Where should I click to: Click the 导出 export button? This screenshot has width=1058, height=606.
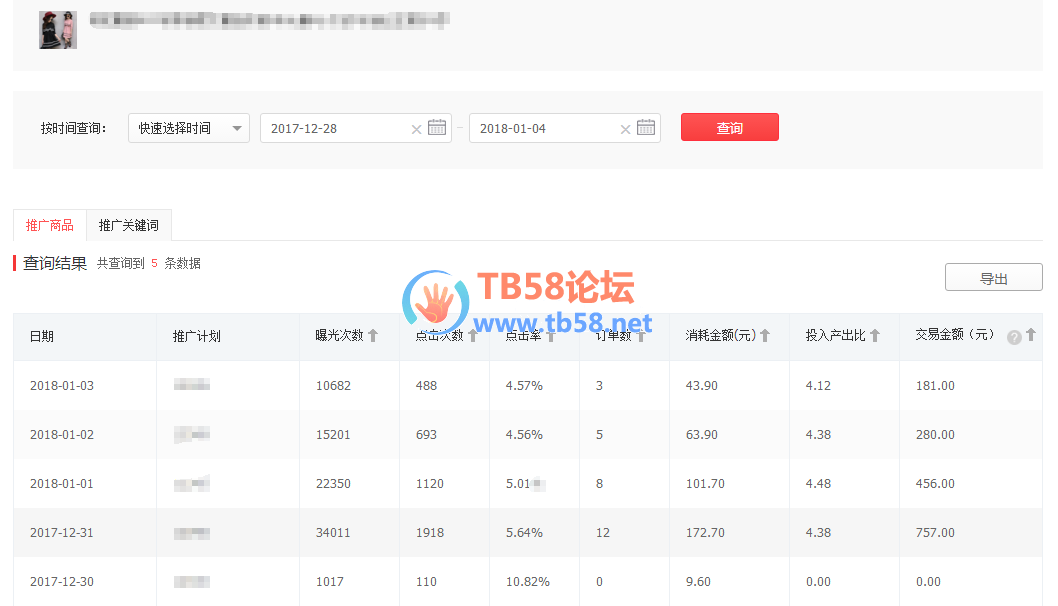(993, 279)
